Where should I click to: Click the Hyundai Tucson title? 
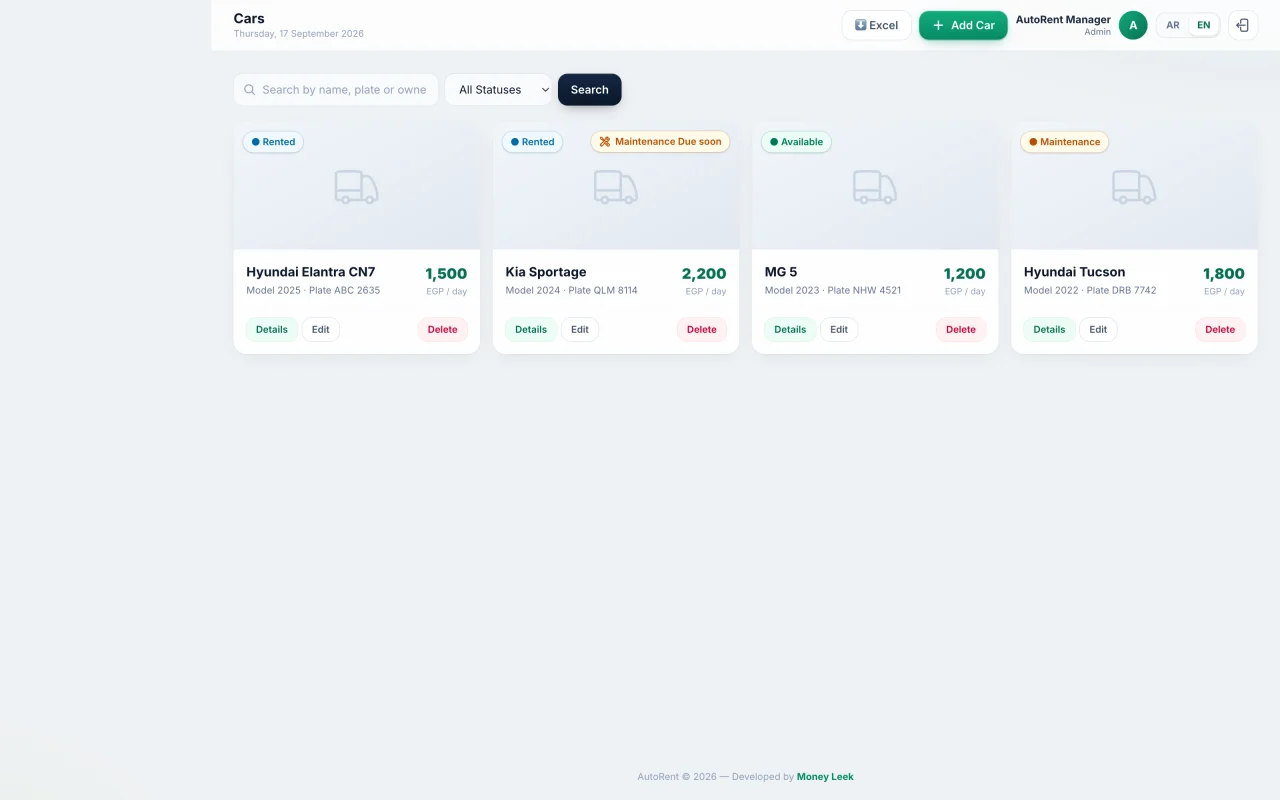coord(1074,272)
